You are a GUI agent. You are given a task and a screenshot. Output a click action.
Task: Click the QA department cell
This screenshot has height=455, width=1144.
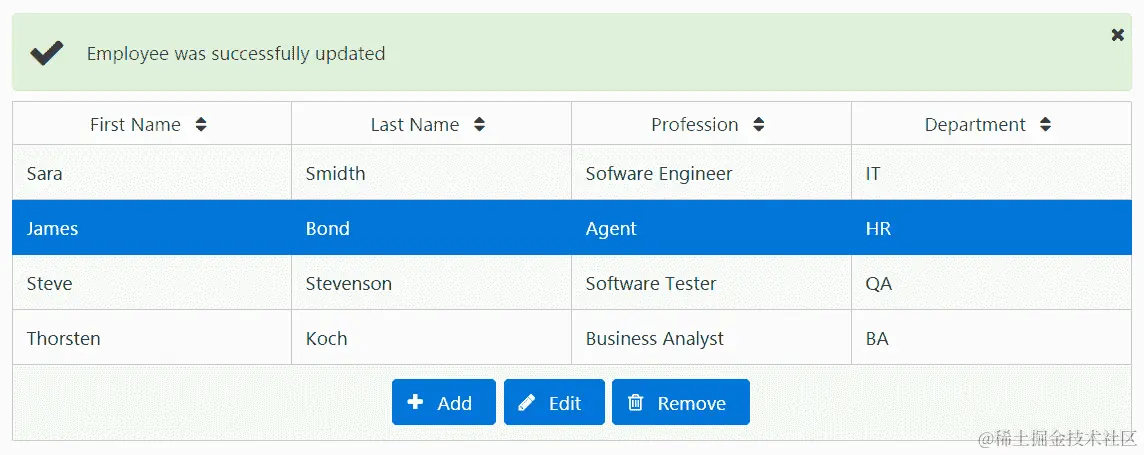[879, 283]
